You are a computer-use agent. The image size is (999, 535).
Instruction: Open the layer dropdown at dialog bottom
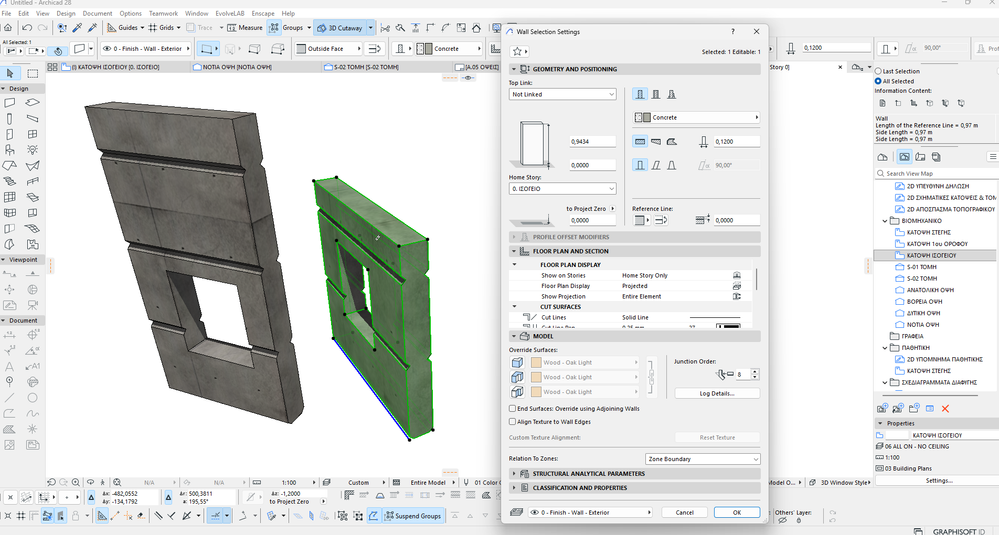coord(590,512)
